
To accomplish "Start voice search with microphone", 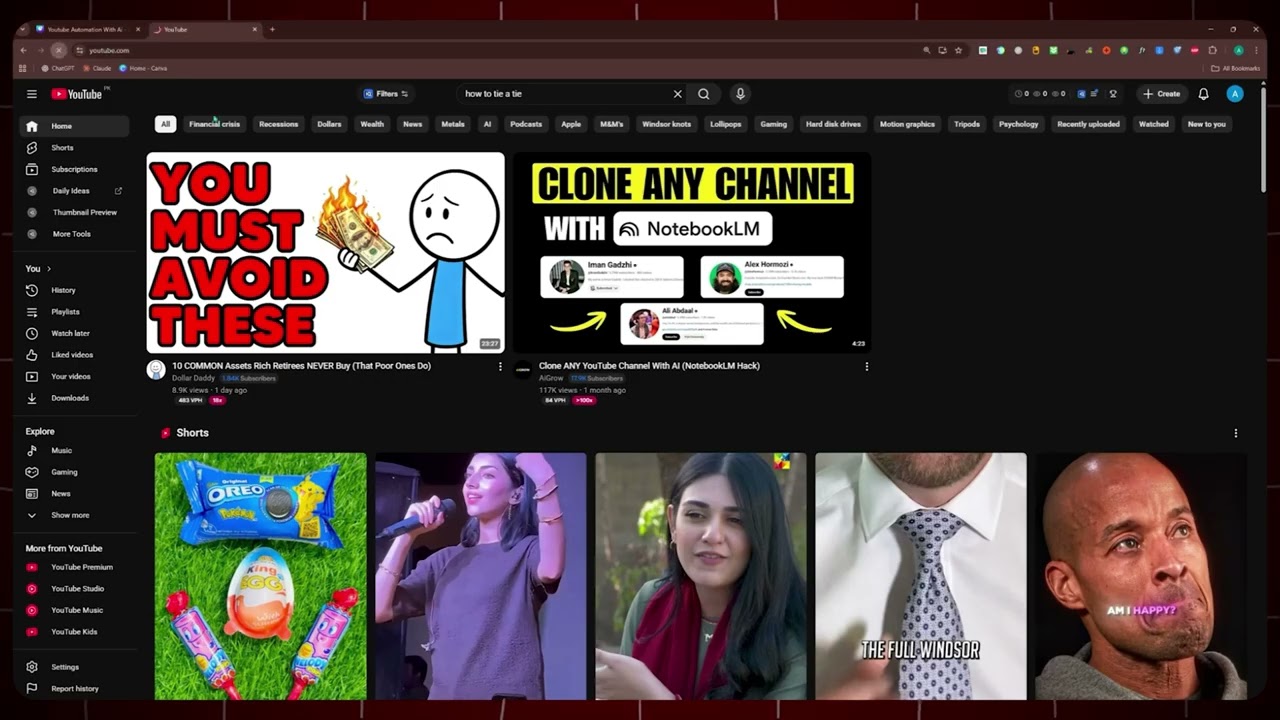I will pyautogui.click(x=740, y=94).
